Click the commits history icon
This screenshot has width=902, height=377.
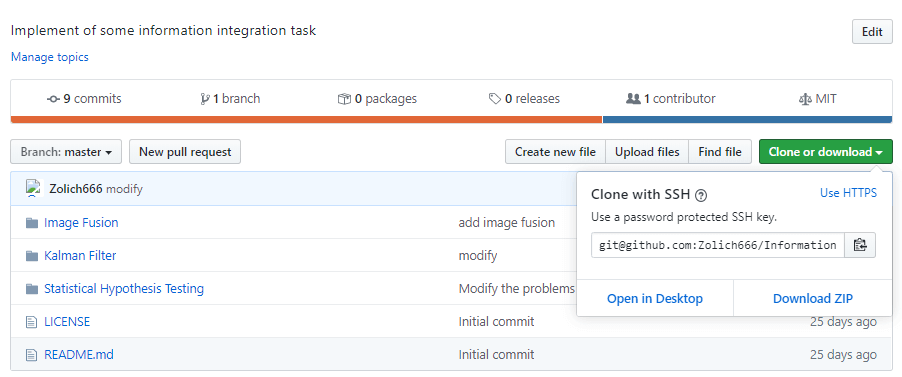53,99
